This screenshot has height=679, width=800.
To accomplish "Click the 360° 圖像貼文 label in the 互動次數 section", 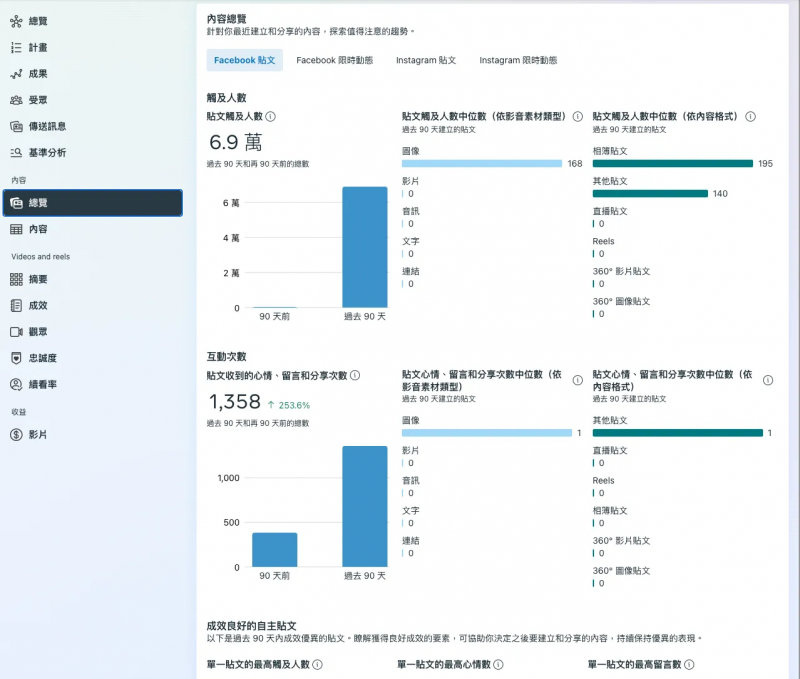I will [621, 571].
